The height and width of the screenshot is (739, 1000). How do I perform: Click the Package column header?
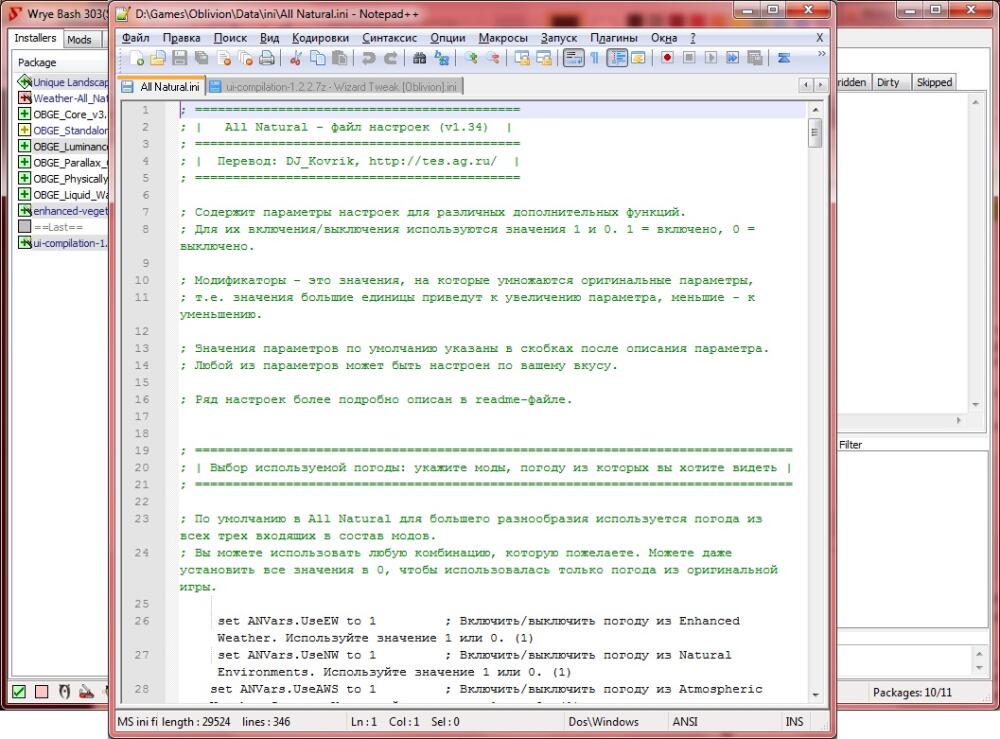(61, 62)
